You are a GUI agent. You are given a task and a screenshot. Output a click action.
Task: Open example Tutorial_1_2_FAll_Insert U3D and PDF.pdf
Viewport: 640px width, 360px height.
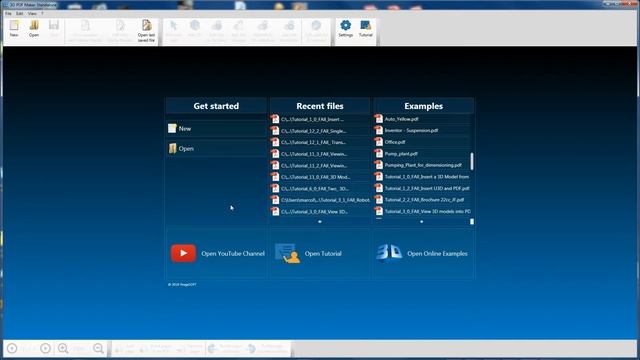click(422, 188)
